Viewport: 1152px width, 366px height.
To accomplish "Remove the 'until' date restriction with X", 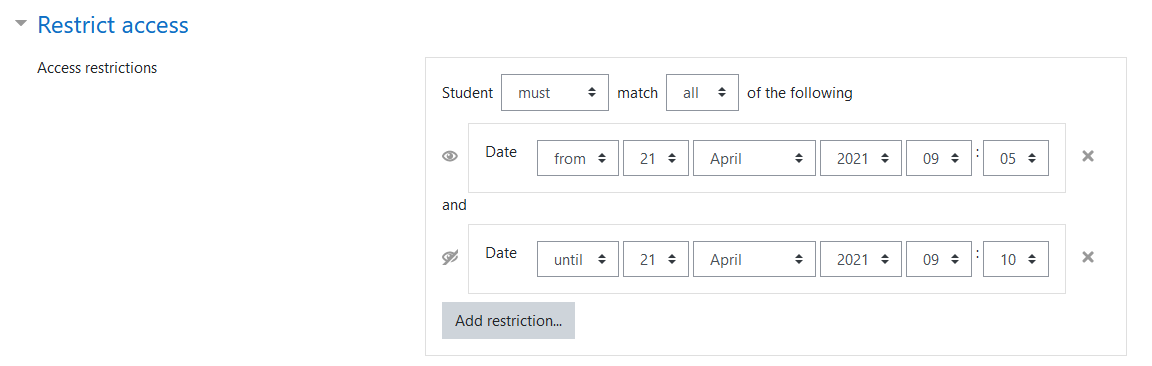I will (x=1088, y=256).
